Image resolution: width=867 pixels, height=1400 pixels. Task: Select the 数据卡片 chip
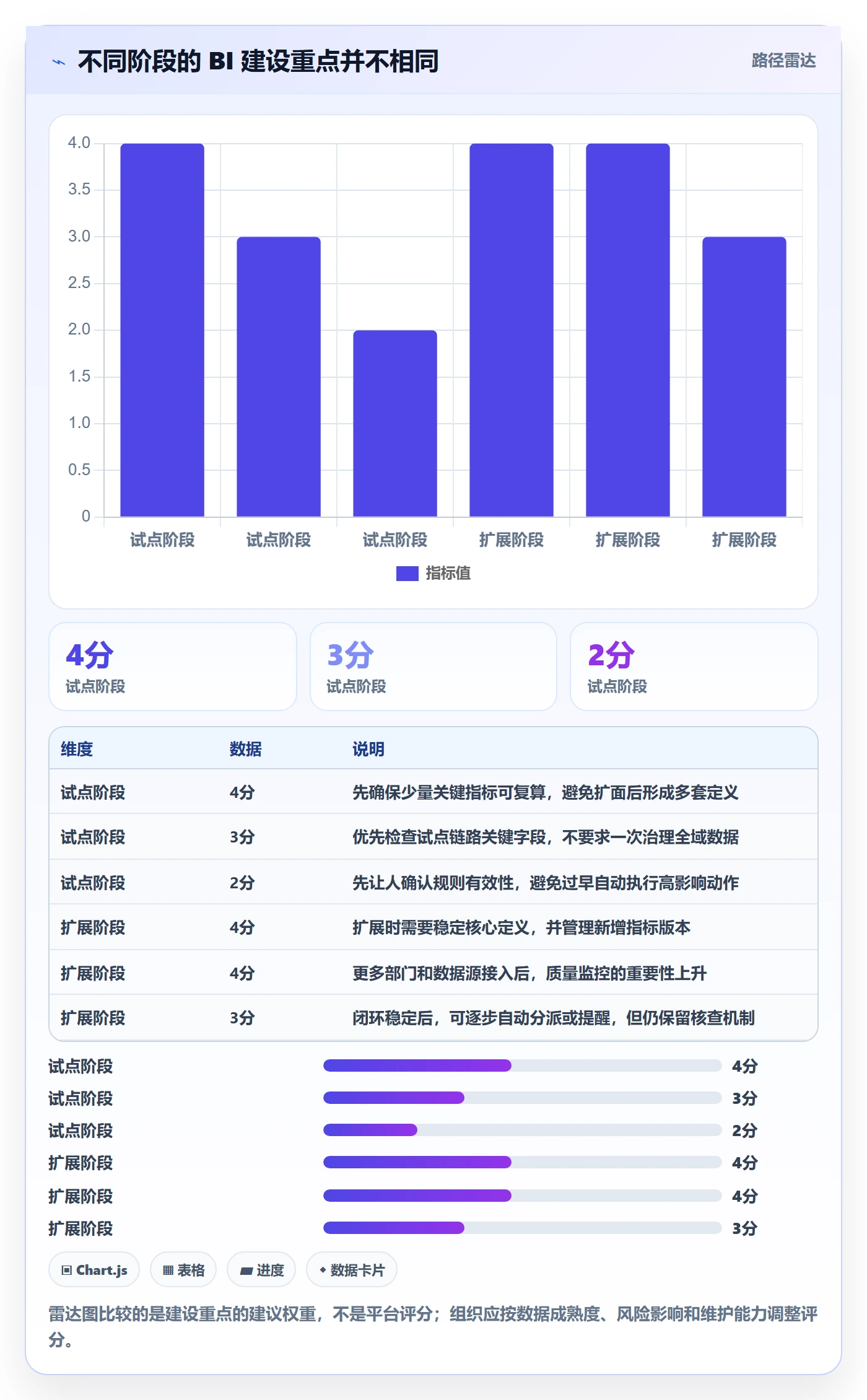pyautogui.click(x=352, y=1270)
